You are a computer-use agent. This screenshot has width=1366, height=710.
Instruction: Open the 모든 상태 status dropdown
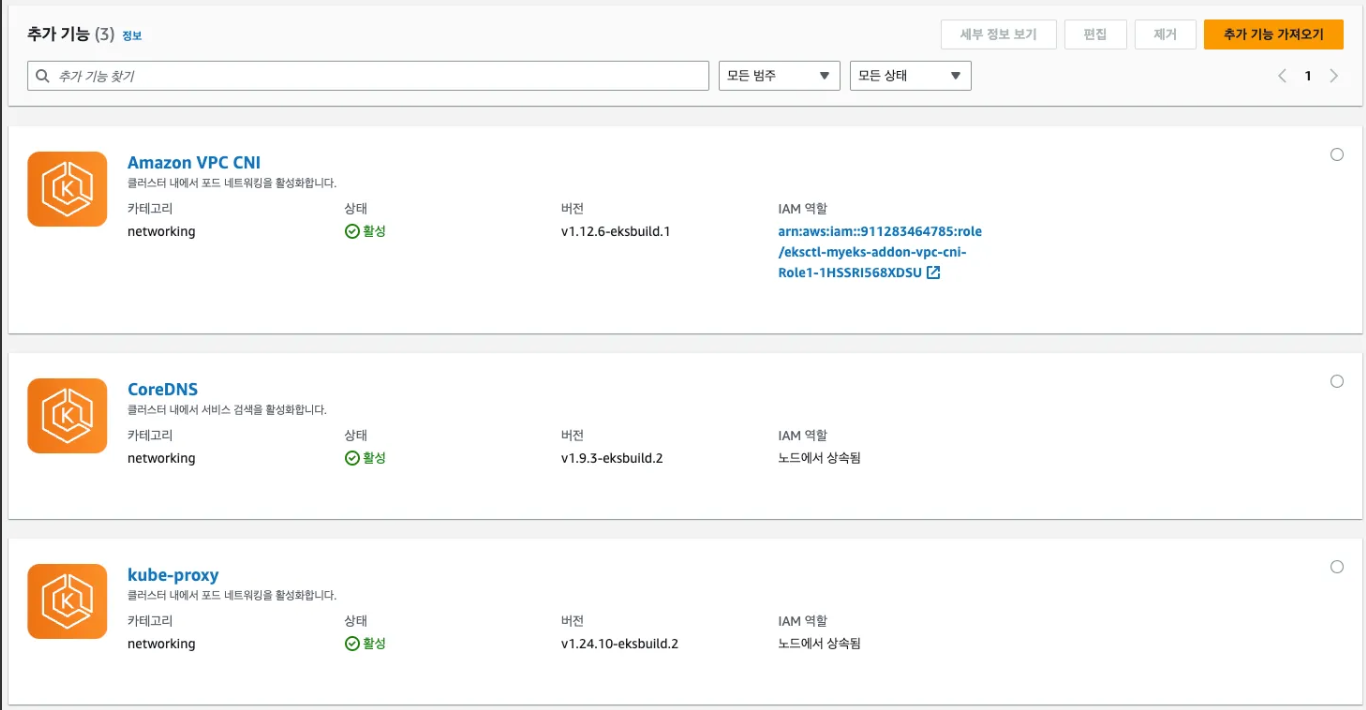pos(910,76)
